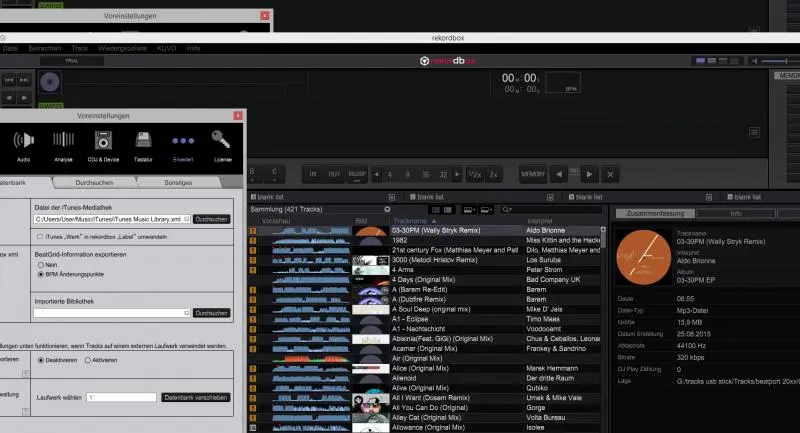Enable iTunes 'Werk' to 'Label' conversion checkbox
This screenshot has height=433, width=800.
pyautogui.click(x=38, y=236)
